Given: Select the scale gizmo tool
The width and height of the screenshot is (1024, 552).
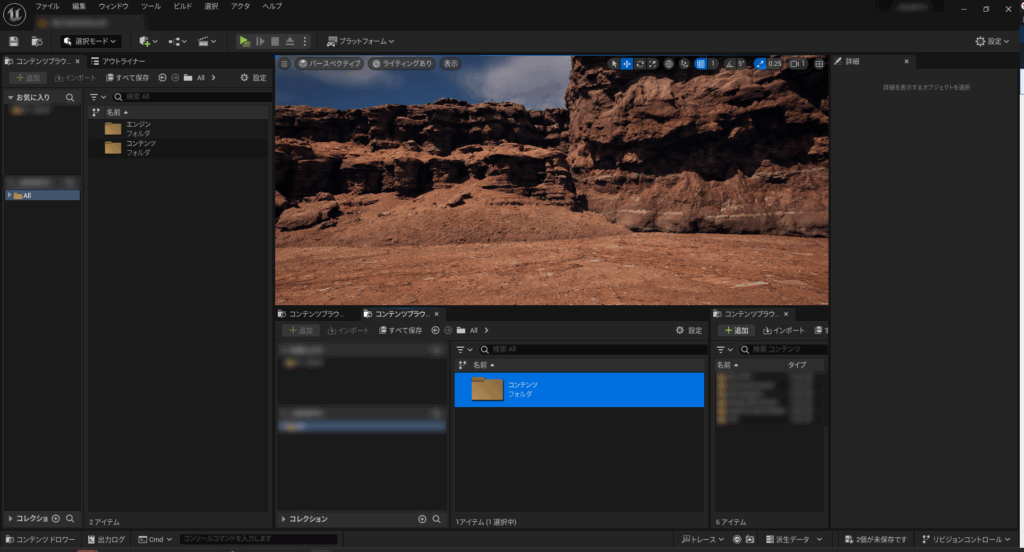Looking at the screenshot, I should pyautogui.click(x=653, y=64).
